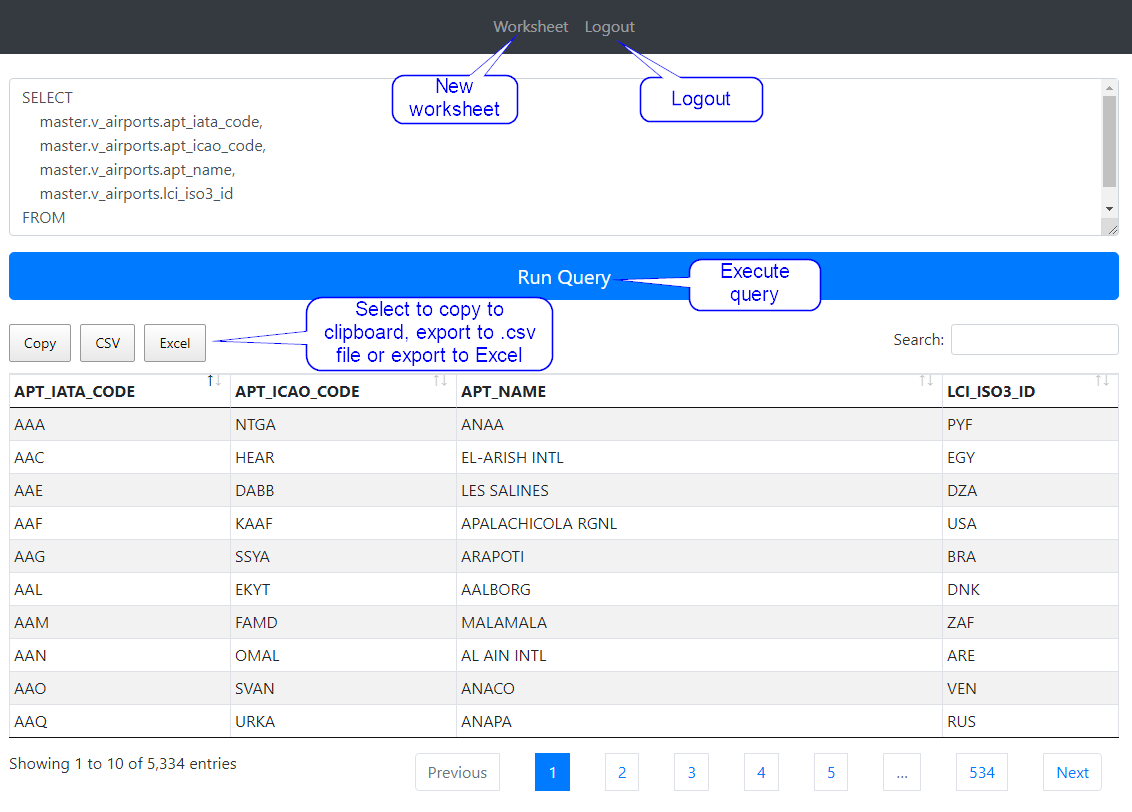Select country code USA

[x=1030, y=523]
